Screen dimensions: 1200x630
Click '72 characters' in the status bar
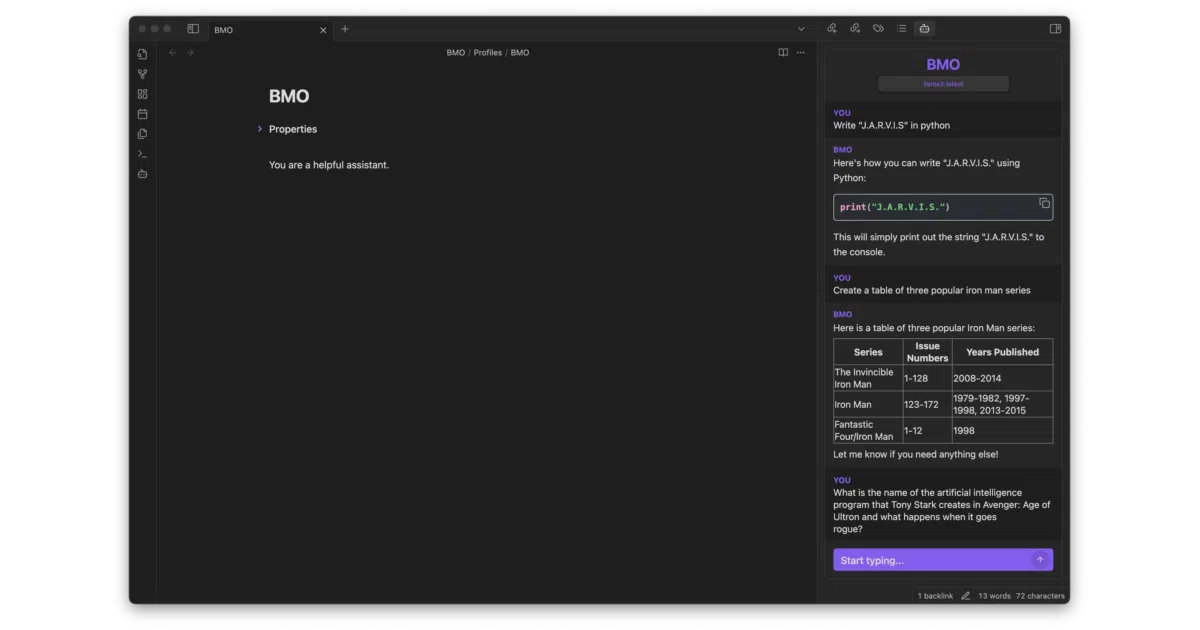1041,596
